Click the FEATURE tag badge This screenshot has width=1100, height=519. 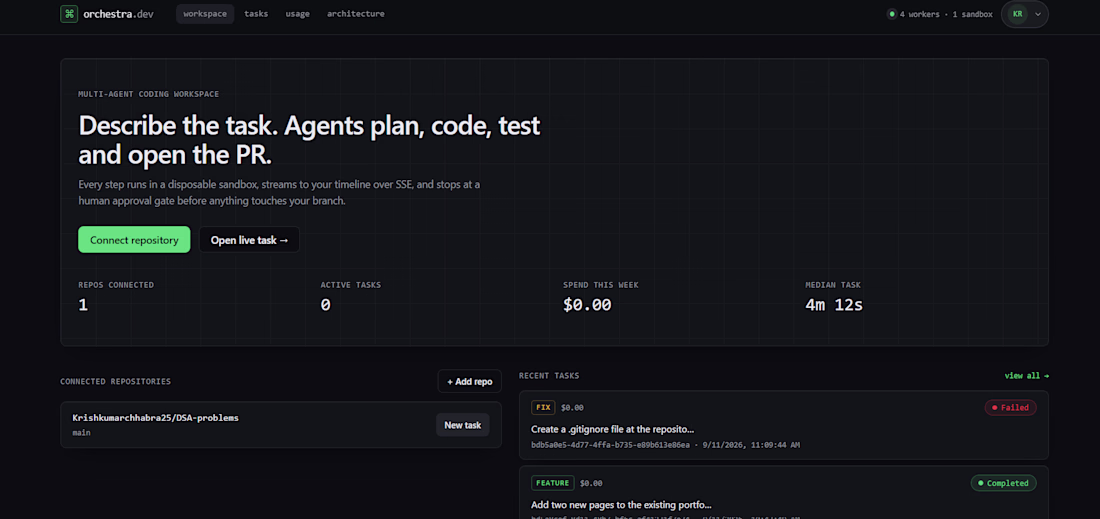(553, 483)
